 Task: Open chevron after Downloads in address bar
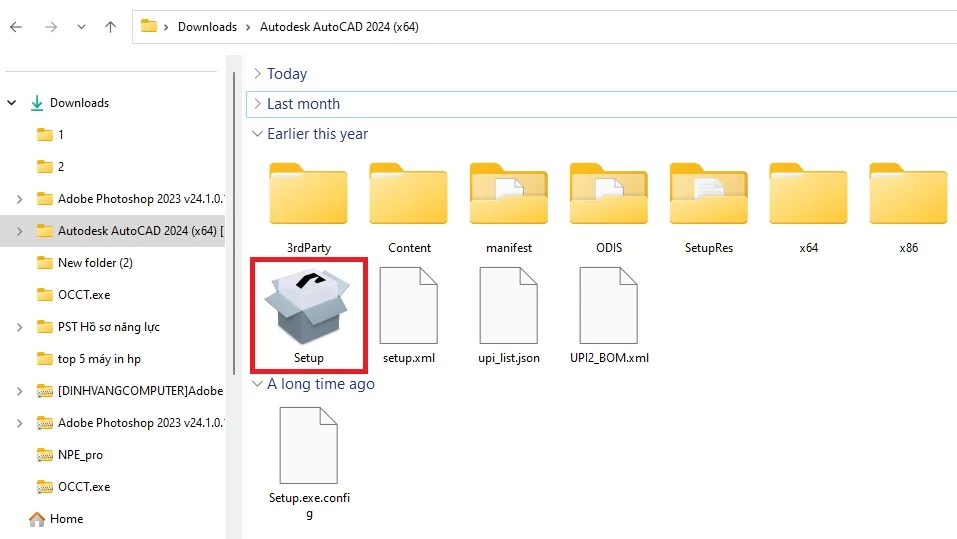[x=248, y=27]
